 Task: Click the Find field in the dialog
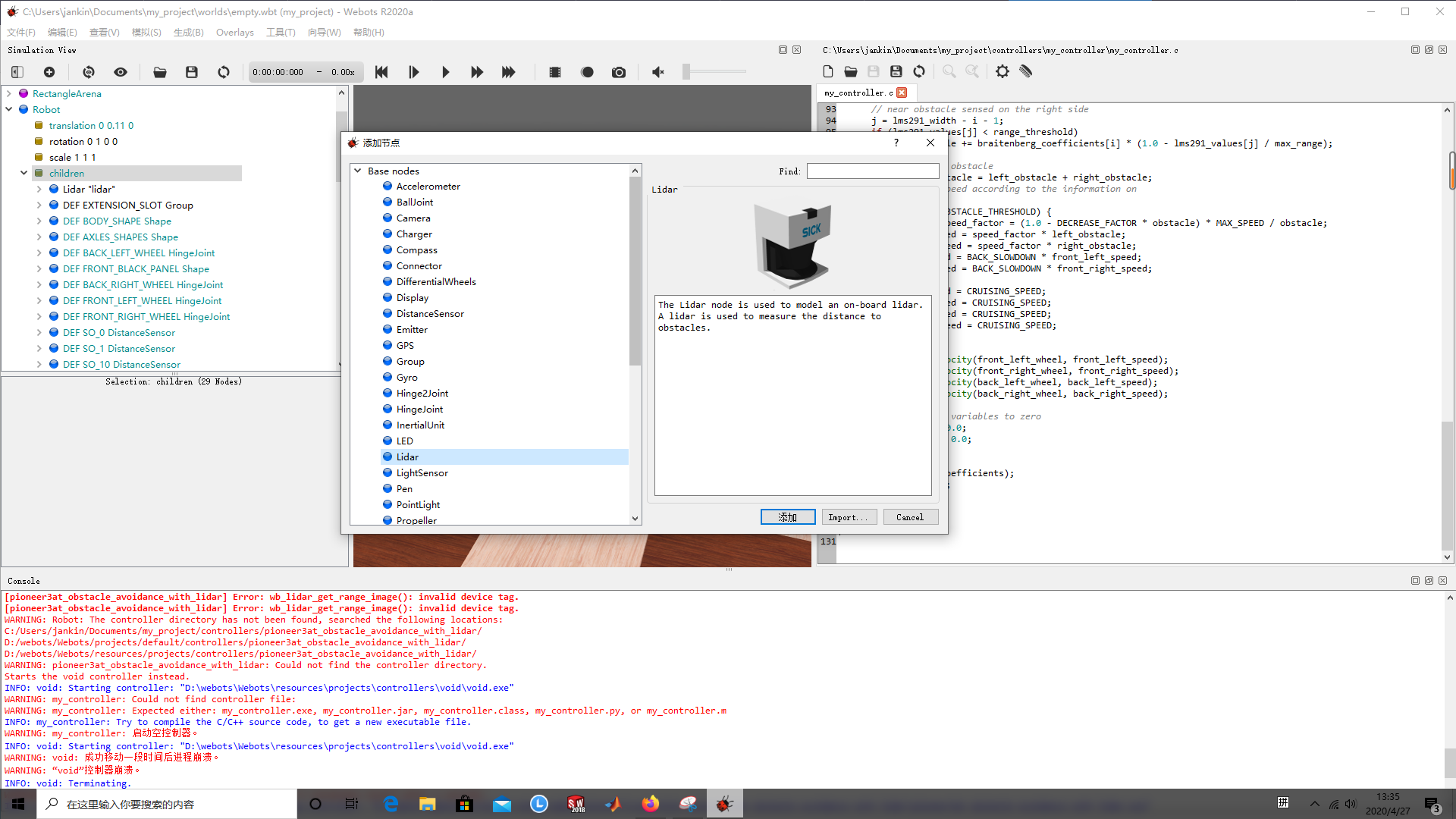(x=873, y=171)
